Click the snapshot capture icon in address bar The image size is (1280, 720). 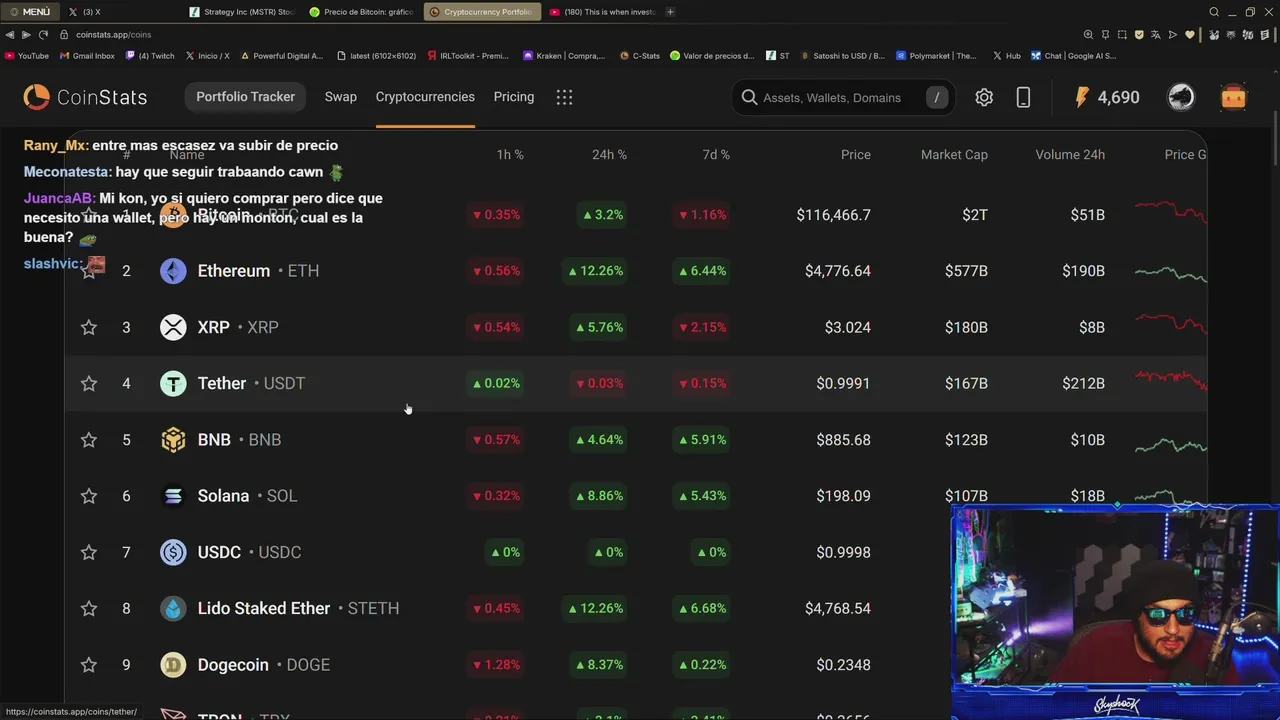(1123, 34)
